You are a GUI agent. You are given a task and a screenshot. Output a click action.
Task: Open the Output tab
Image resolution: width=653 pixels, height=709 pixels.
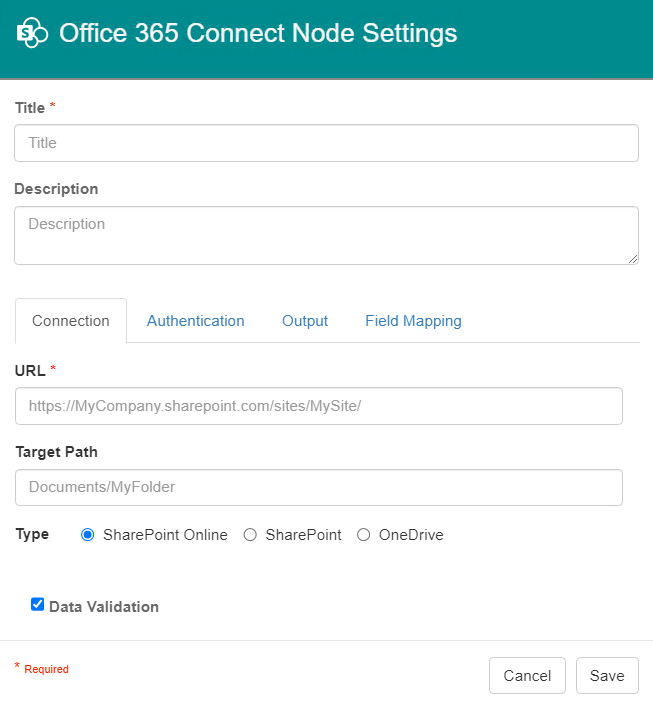pos(305,321)
